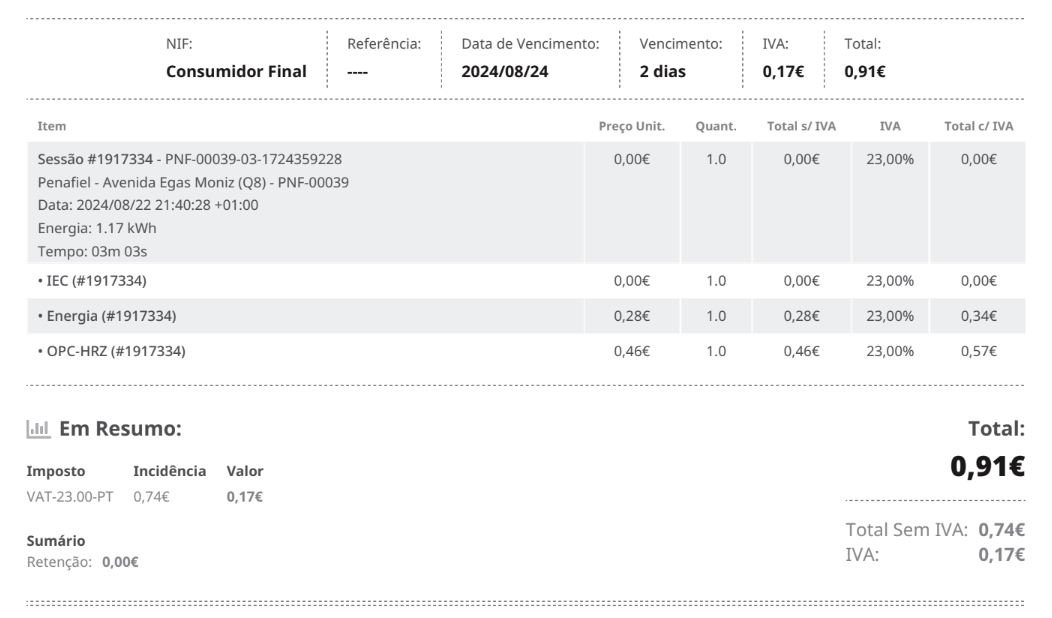
Task: Click the Item column header
Action: pyautogui.click(x=51, y=126)
